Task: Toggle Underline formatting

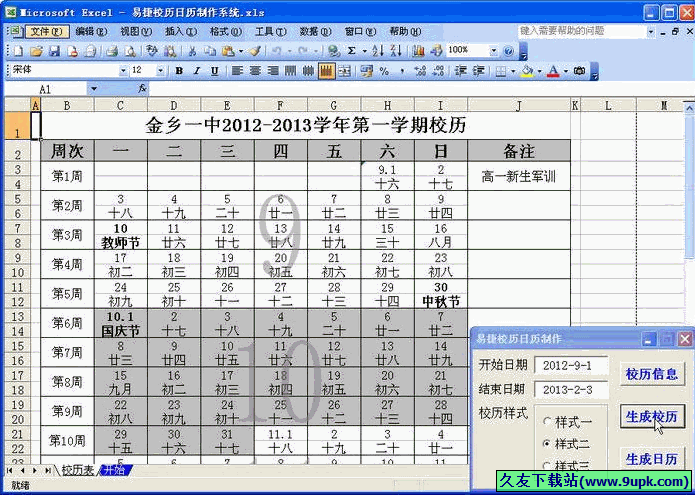Action: click(x=215, y=71)
